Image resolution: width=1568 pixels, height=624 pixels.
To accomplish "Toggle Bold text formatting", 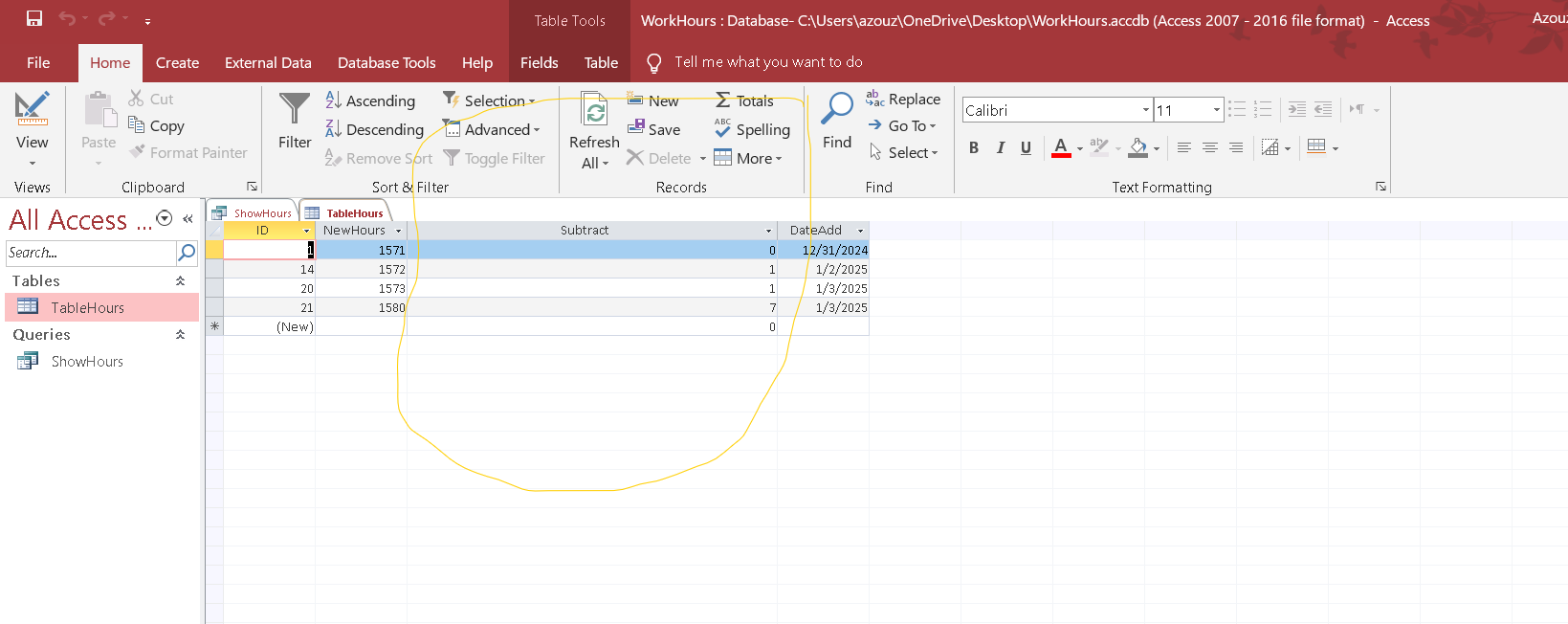I will (x=974, y=147).
